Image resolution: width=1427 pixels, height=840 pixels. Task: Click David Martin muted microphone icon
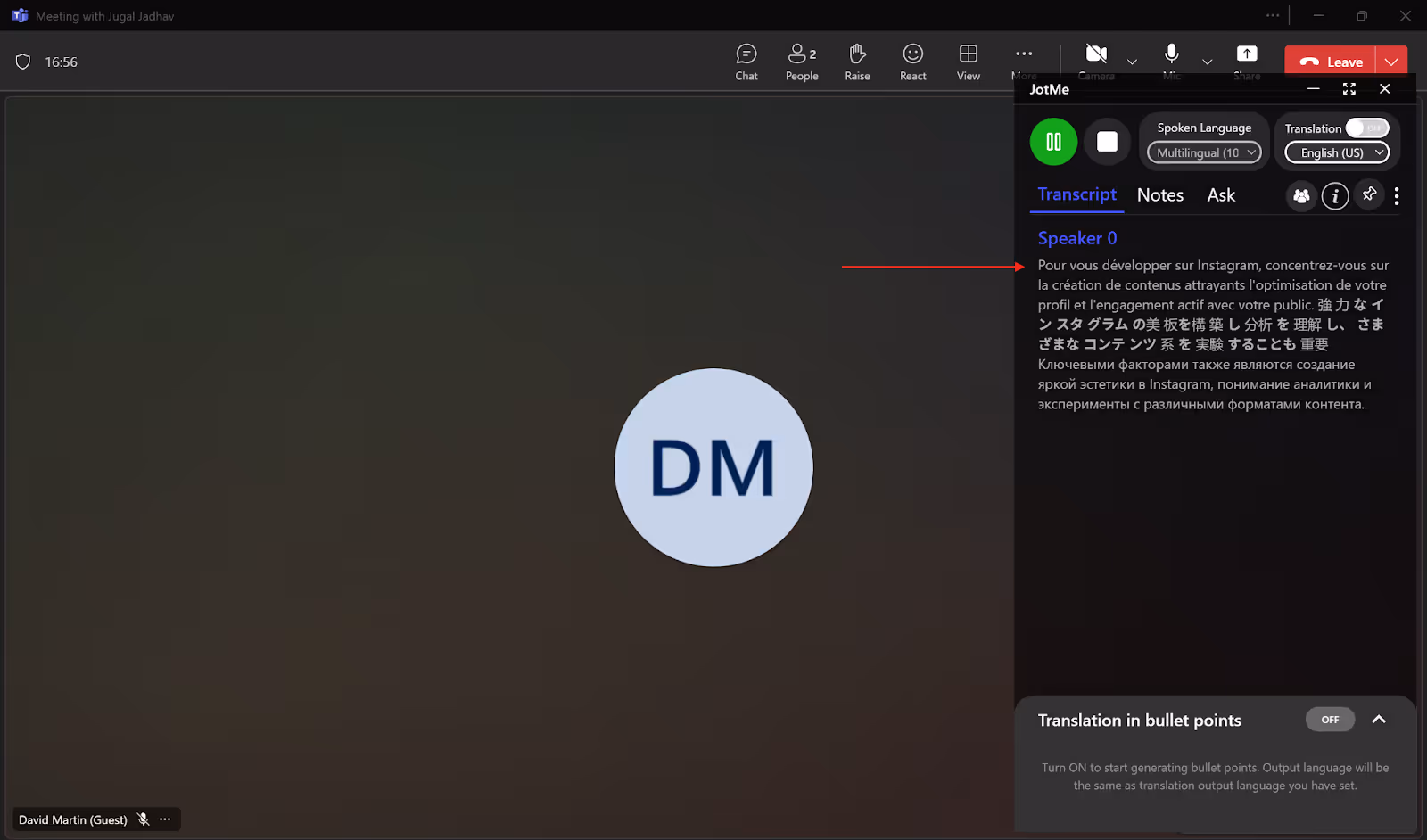point(143,819)
